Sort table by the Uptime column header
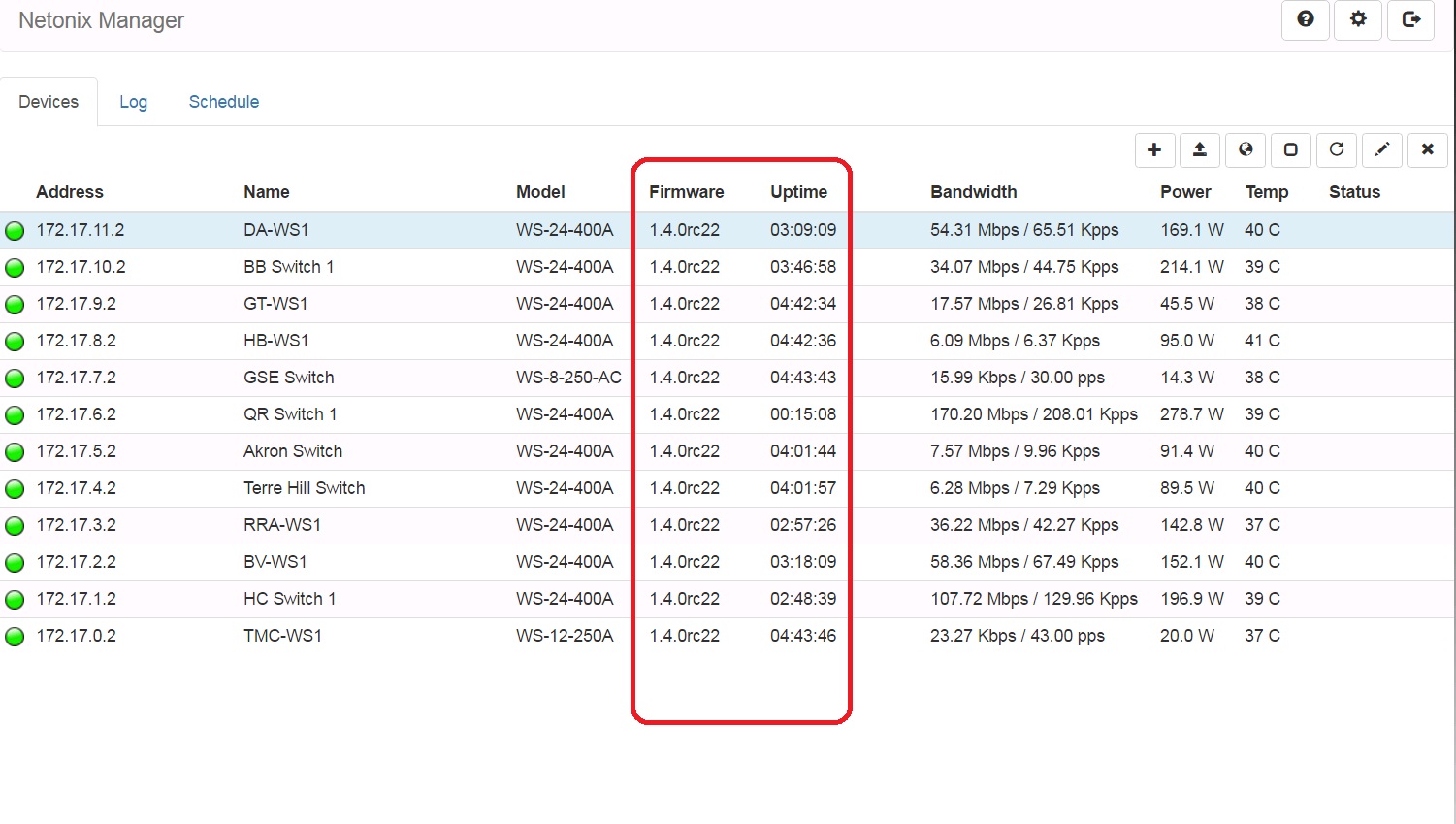Screen dimensions: 1456x824 [798, 192]
